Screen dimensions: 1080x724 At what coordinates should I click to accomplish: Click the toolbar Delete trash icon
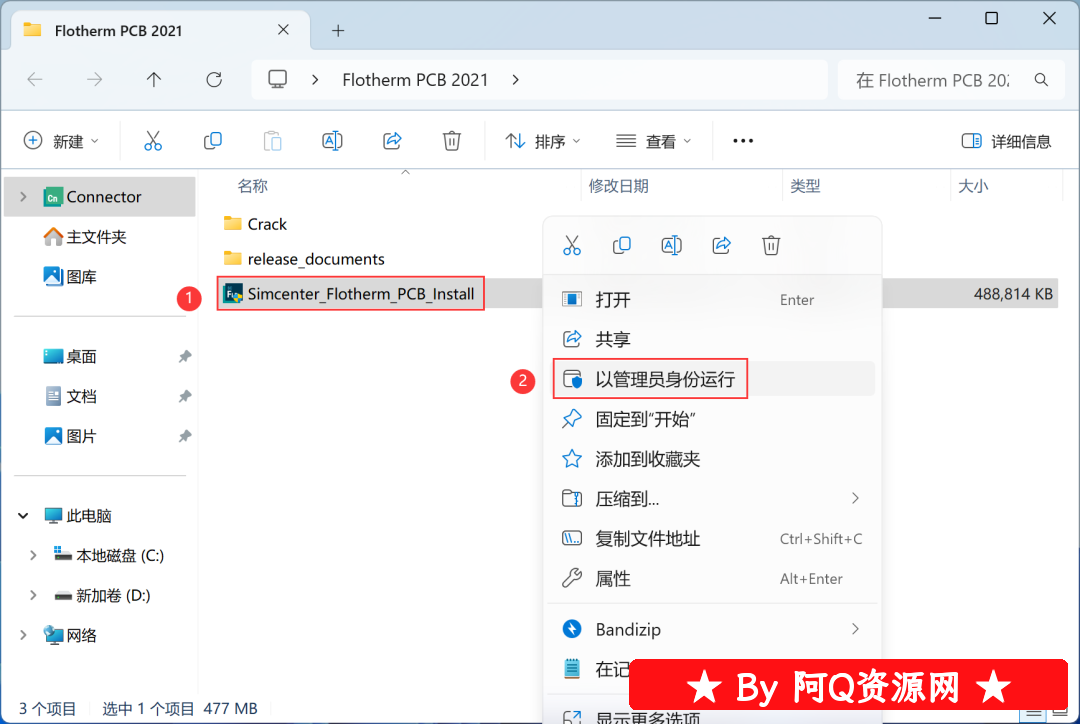coord(452,141)
